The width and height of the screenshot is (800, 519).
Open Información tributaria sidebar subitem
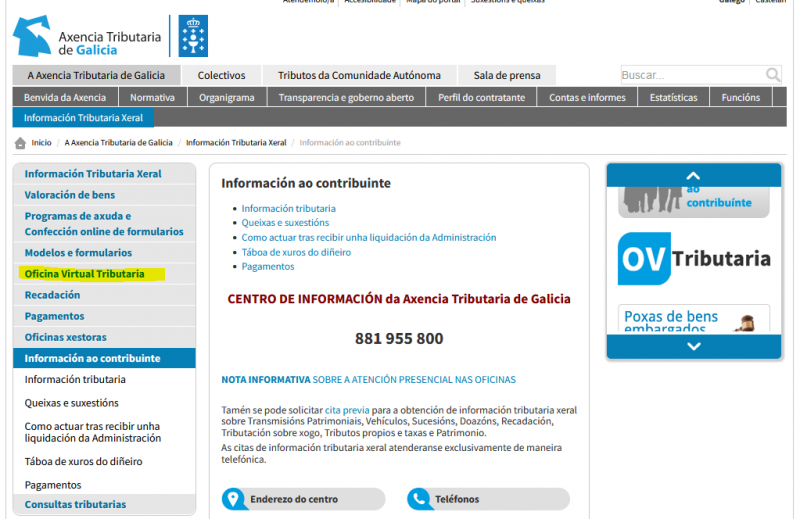tap(75, 380)
